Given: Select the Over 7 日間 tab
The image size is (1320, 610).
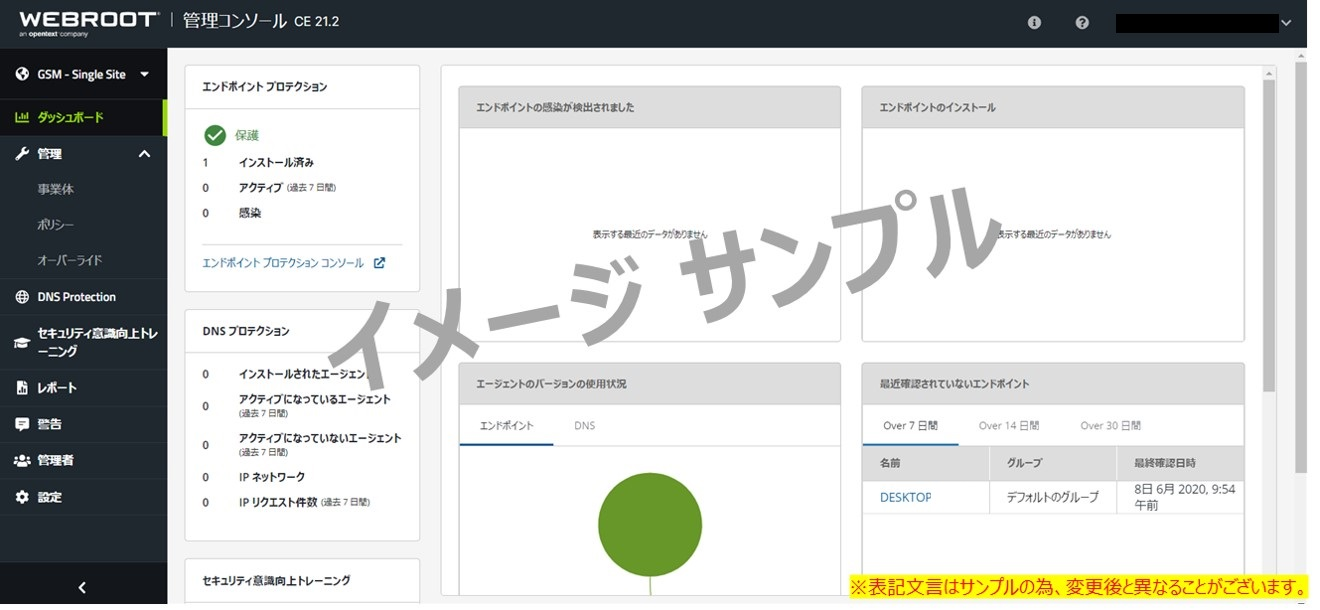Looking at the screenshot, I should [910, 426].
